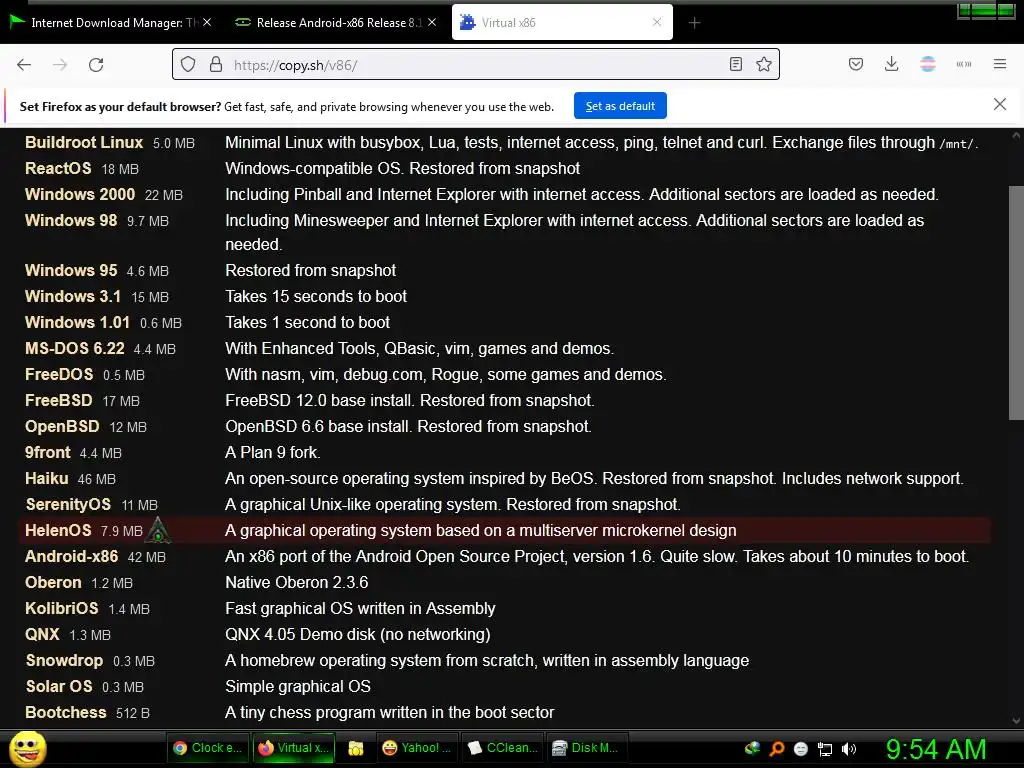Screen dimensions: 1024x768
Task: Launch Buildroot Linux
Action: 84,142
